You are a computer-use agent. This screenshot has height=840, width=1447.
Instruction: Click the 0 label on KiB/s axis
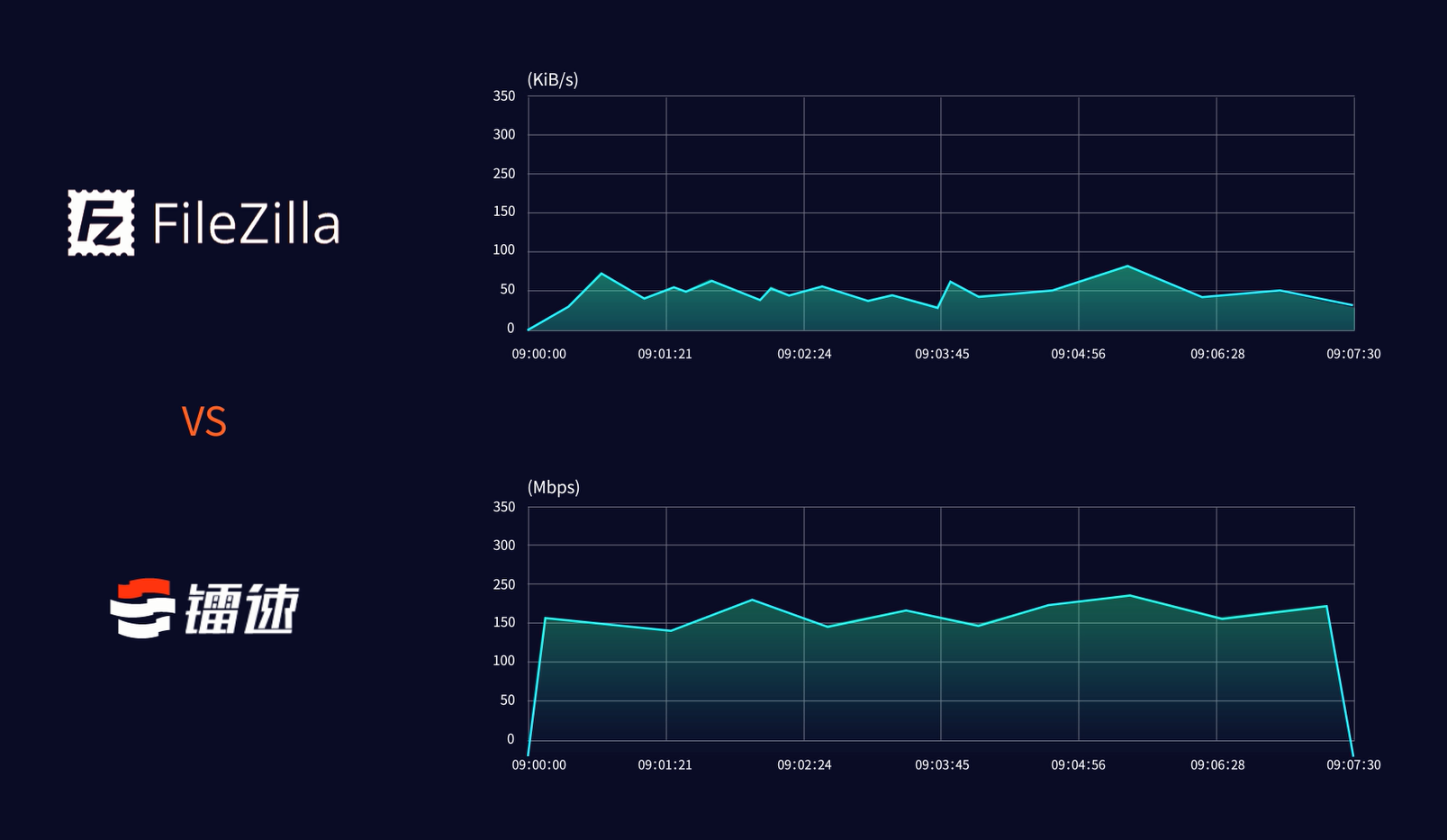tap(511, 328)
